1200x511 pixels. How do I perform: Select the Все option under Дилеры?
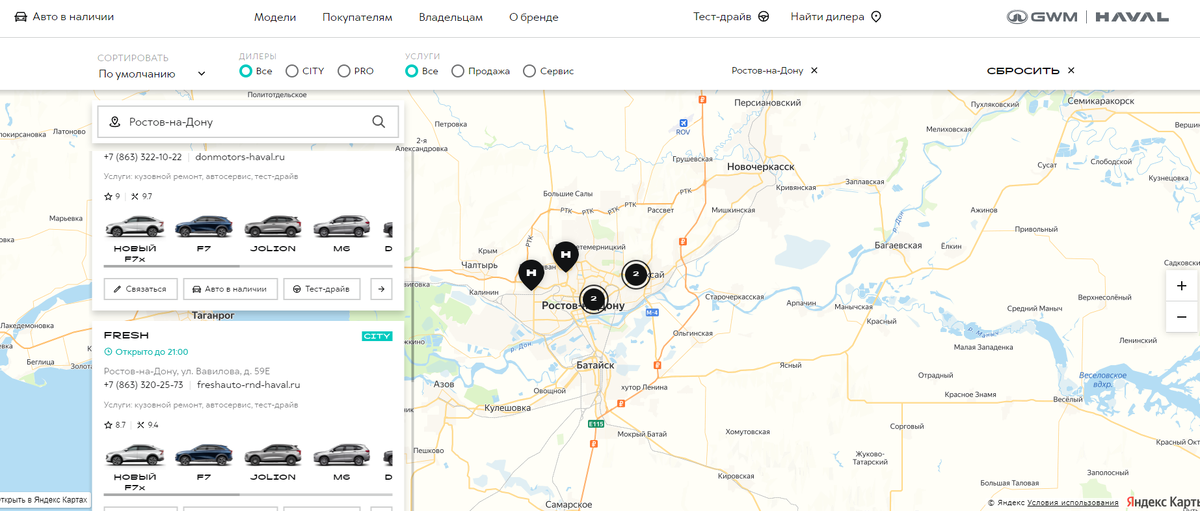click(x=255, y=71)
